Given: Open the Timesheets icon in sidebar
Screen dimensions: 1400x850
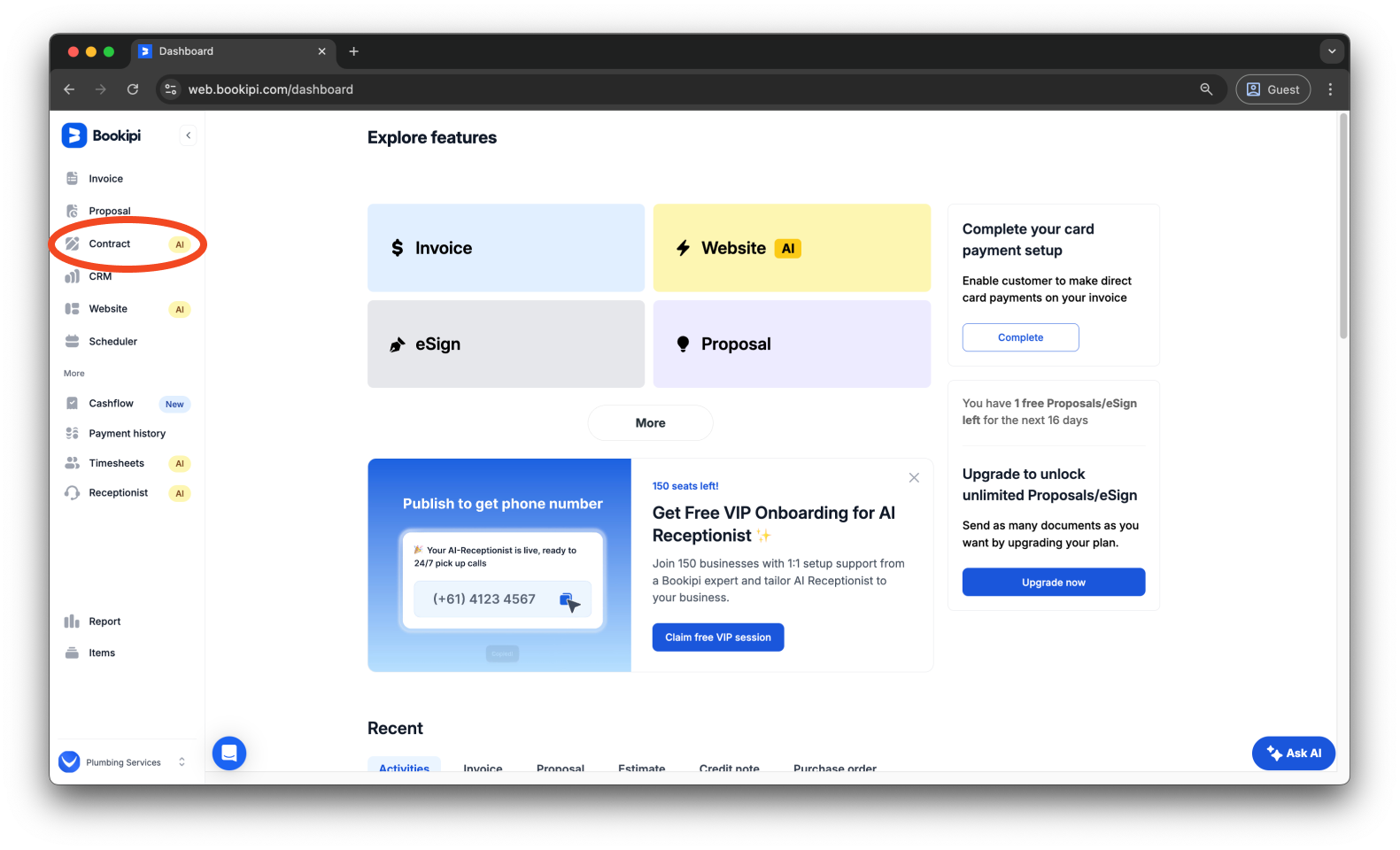Looking at the screenshot, I should pos(73,463).
